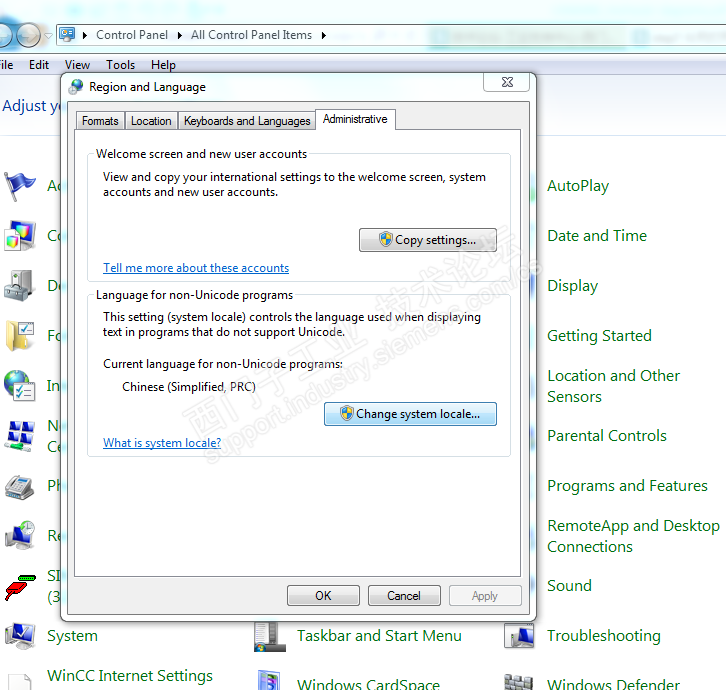Click Cancel in Region and Language dialog
726x690 pixels.
tap(404, 596)
